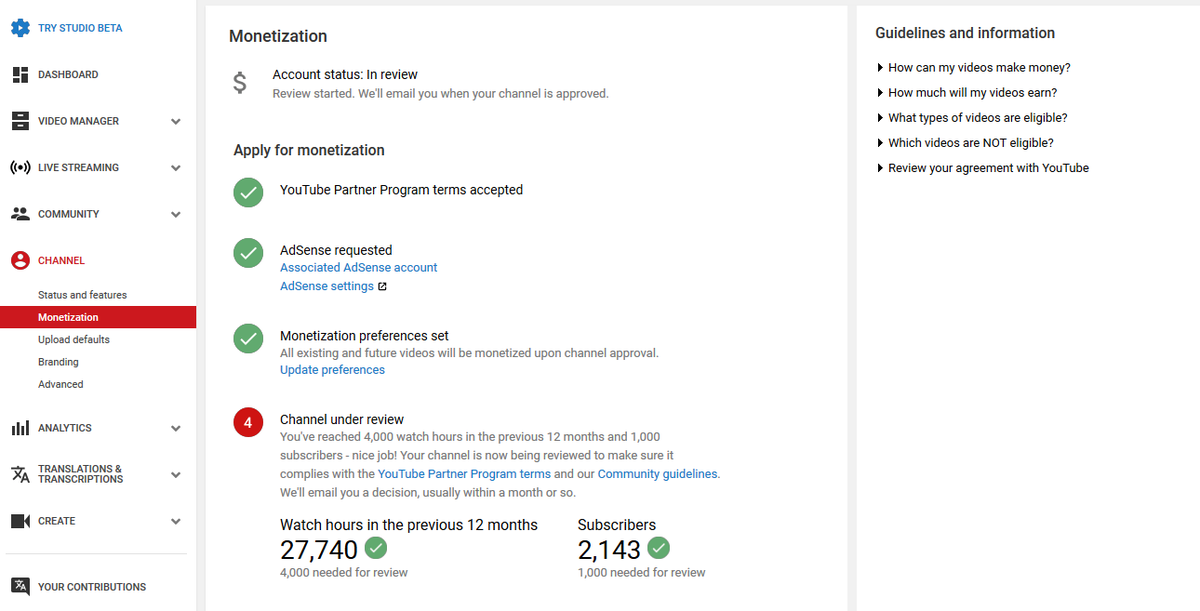Click green checkmark beside Monetization preferences set
Viewport: 1200px width, 611px height.
pyautogui.click(x=248, y=338)
